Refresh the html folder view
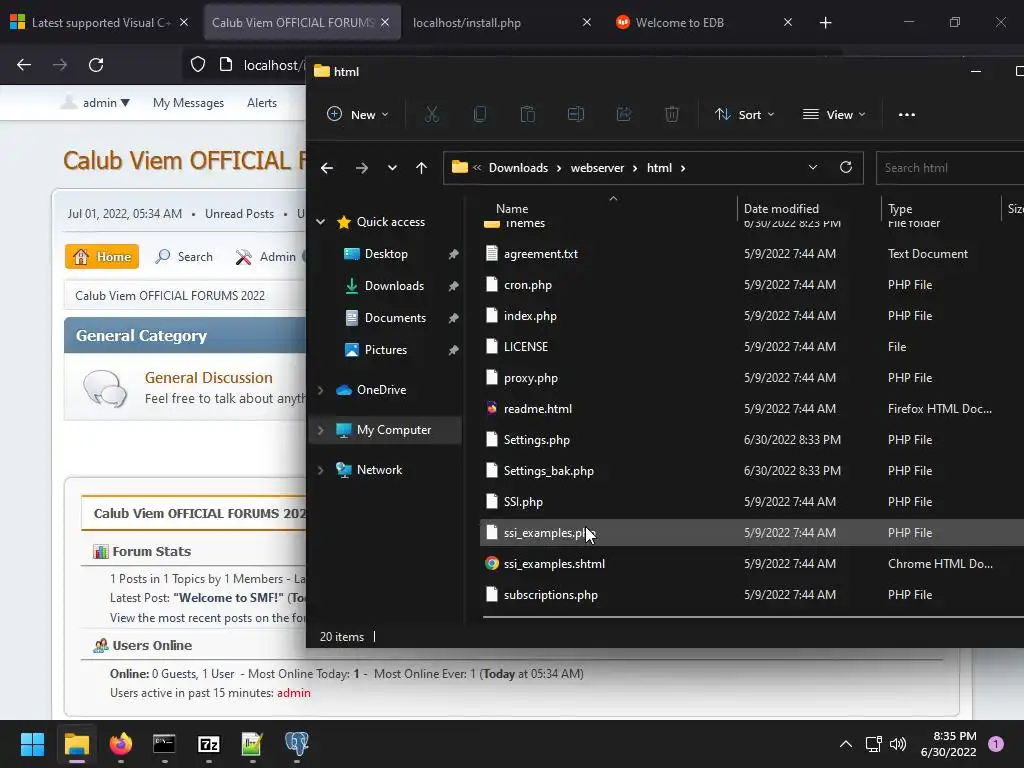1024x768 pixels. (x=846, y=167)
